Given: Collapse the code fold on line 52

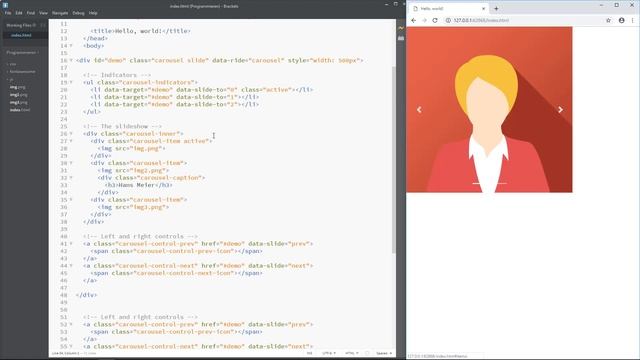Looking at the screenshot, I should pos(71,324).
